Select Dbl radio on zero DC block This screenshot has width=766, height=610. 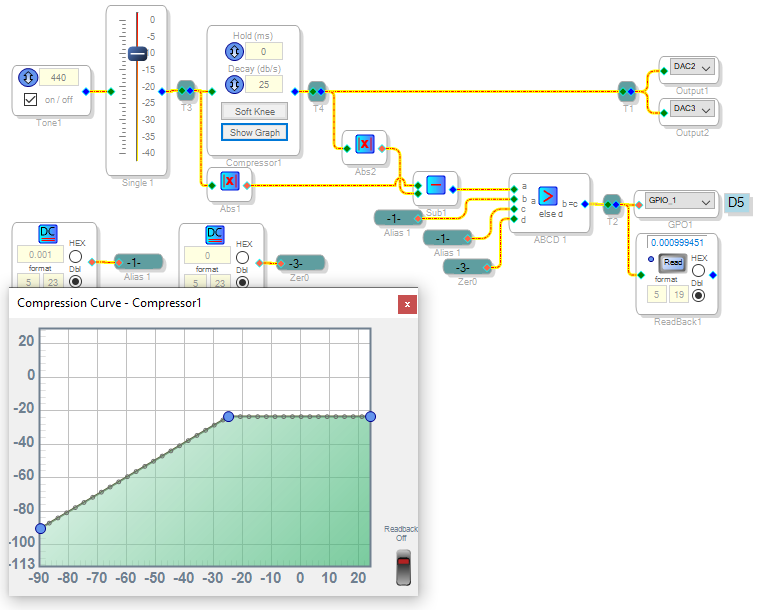click(x=242, y=282)
